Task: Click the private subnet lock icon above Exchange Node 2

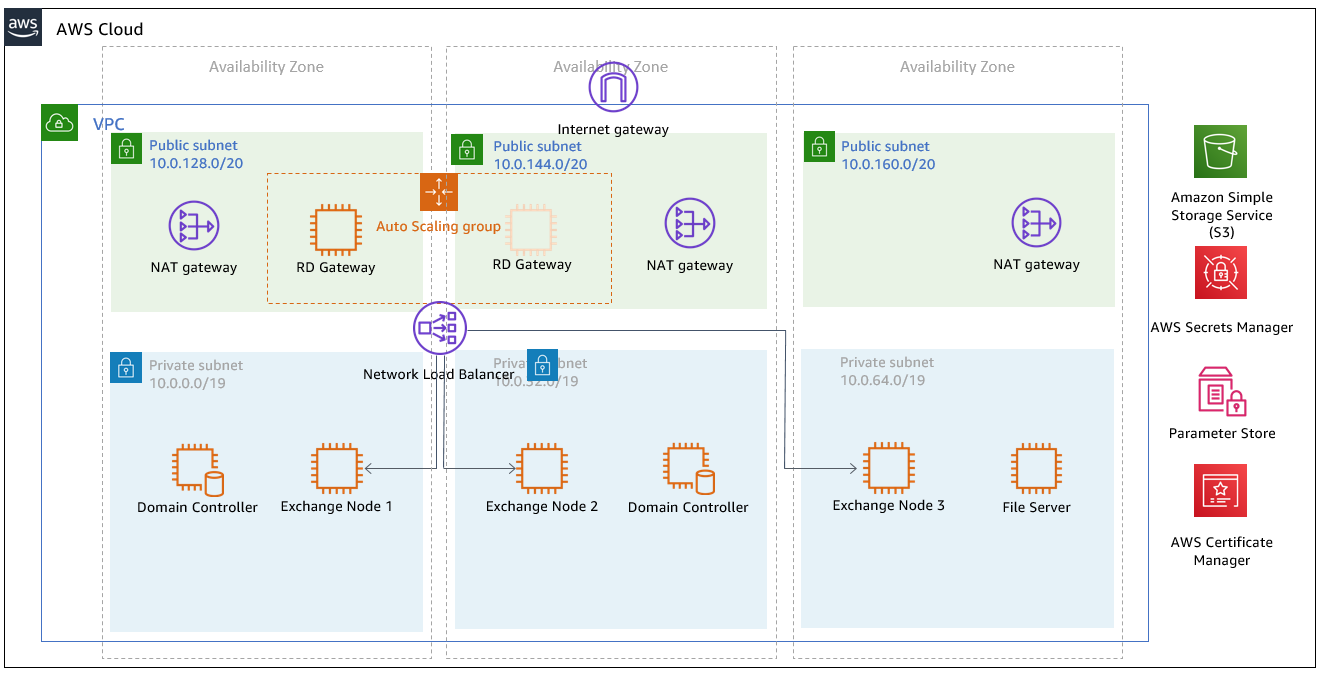Action: [x=543, y=364]
